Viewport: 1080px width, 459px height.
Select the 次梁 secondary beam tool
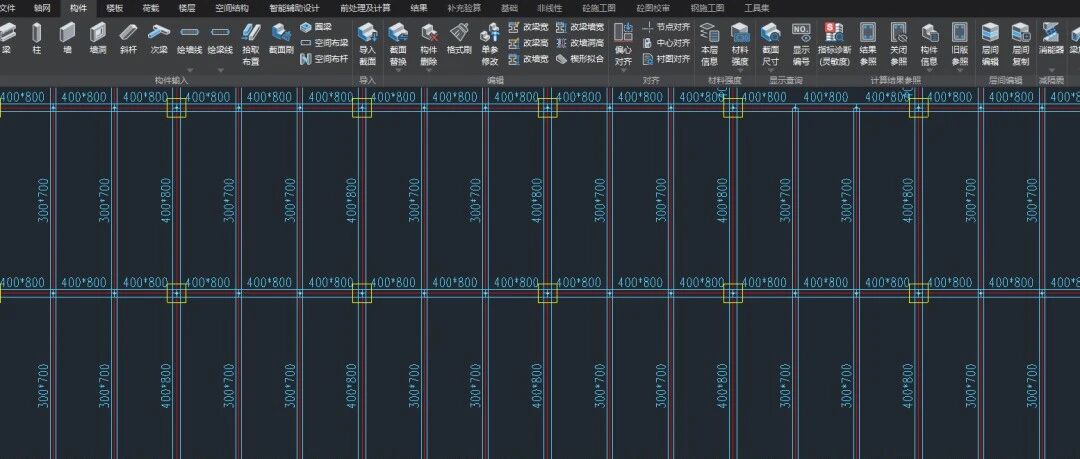159,39
